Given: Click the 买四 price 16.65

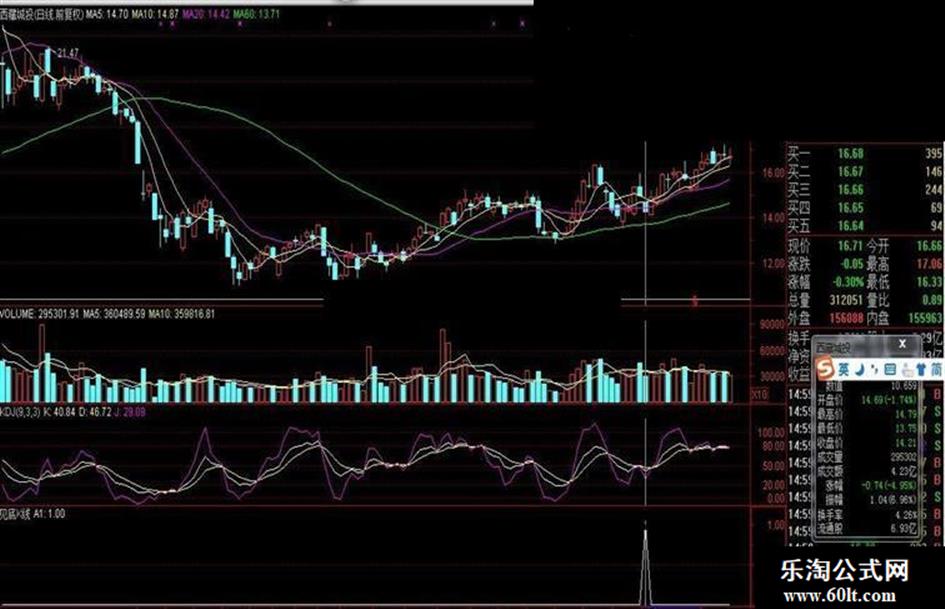Looking at the screenshot, I should pyautogui.click(x=850, y=208).
